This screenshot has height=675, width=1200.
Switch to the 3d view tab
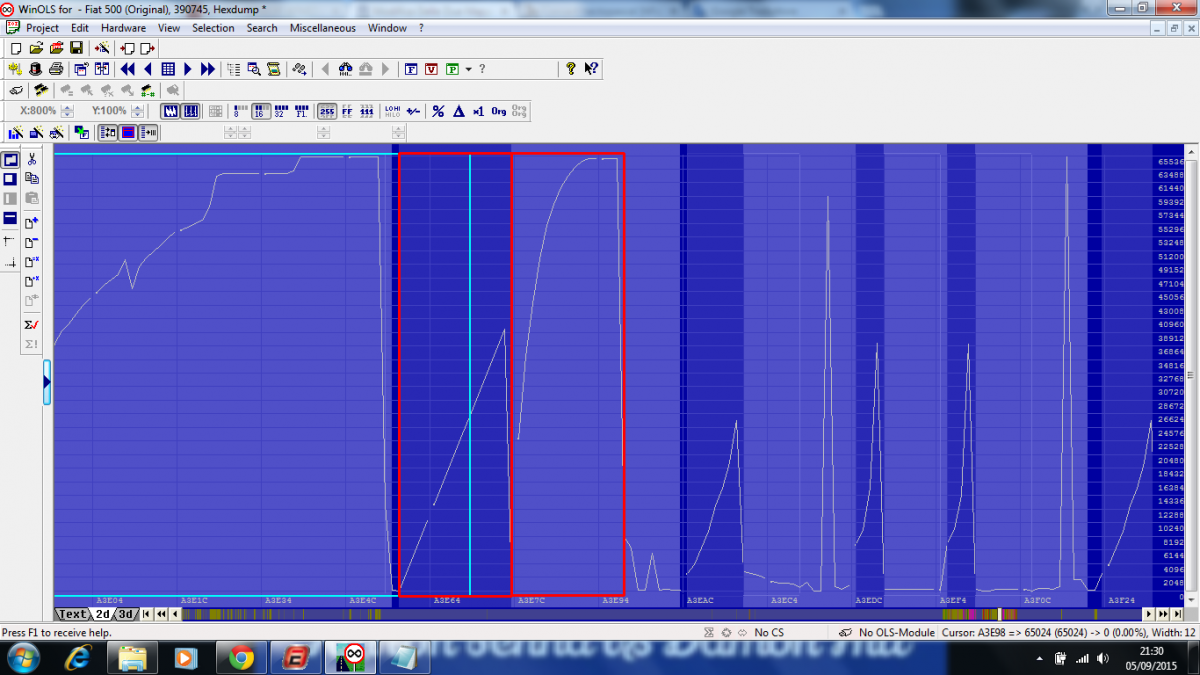[x=125, y=614]
